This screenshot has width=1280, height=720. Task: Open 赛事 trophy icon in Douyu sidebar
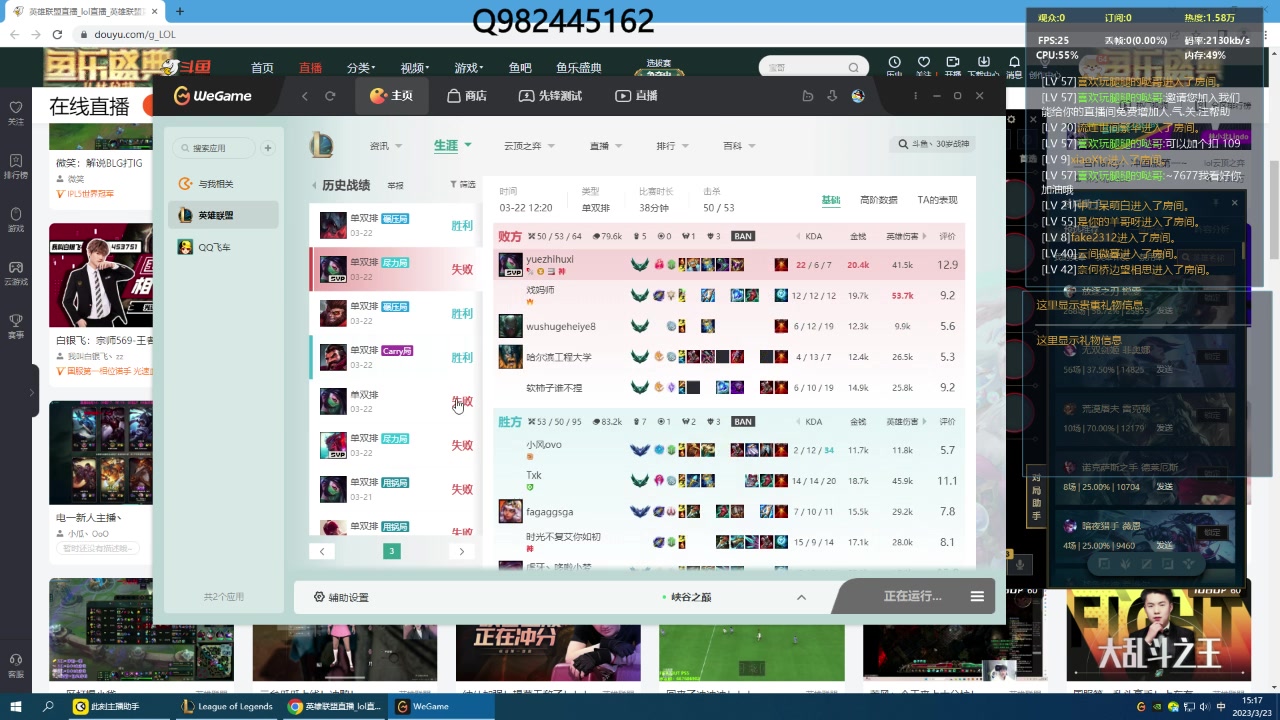click(x=15, y=326)
